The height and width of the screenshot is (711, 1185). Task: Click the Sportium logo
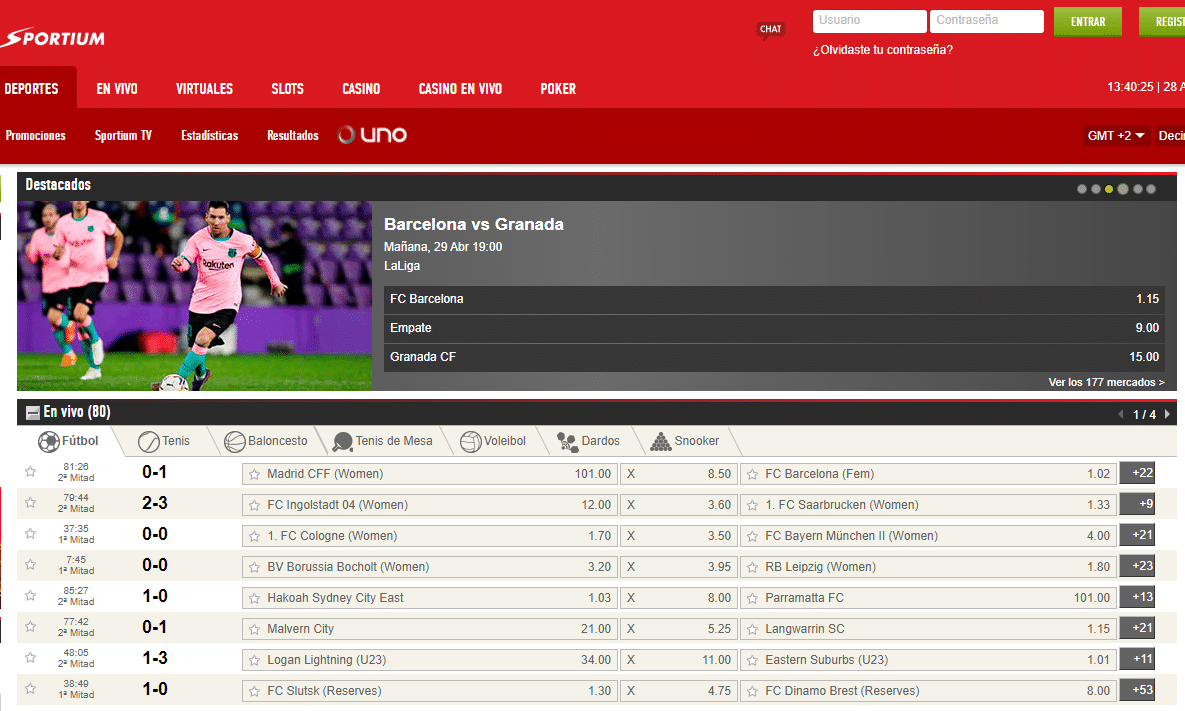pos(53,39)
